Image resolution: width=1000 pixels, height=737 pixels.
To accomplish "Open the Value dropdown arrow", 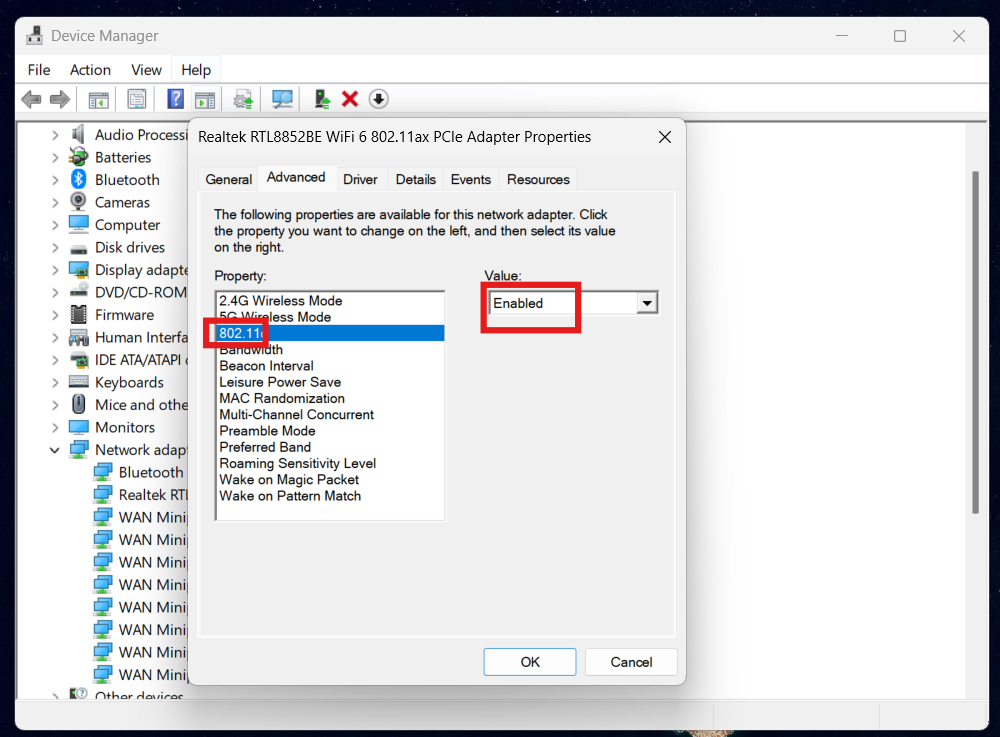I will tap(647, 303).
